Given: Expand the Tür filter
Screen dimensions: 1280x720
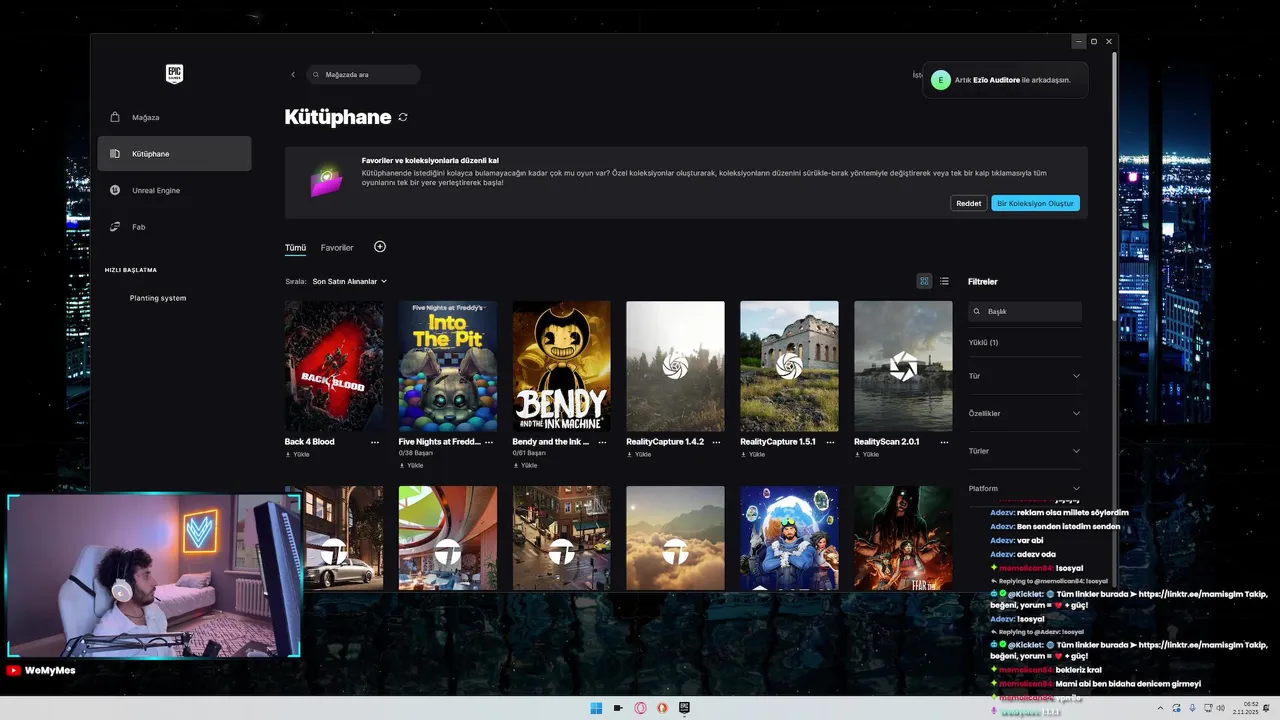Looking at the screenshot, I should tap(1025, 376).
